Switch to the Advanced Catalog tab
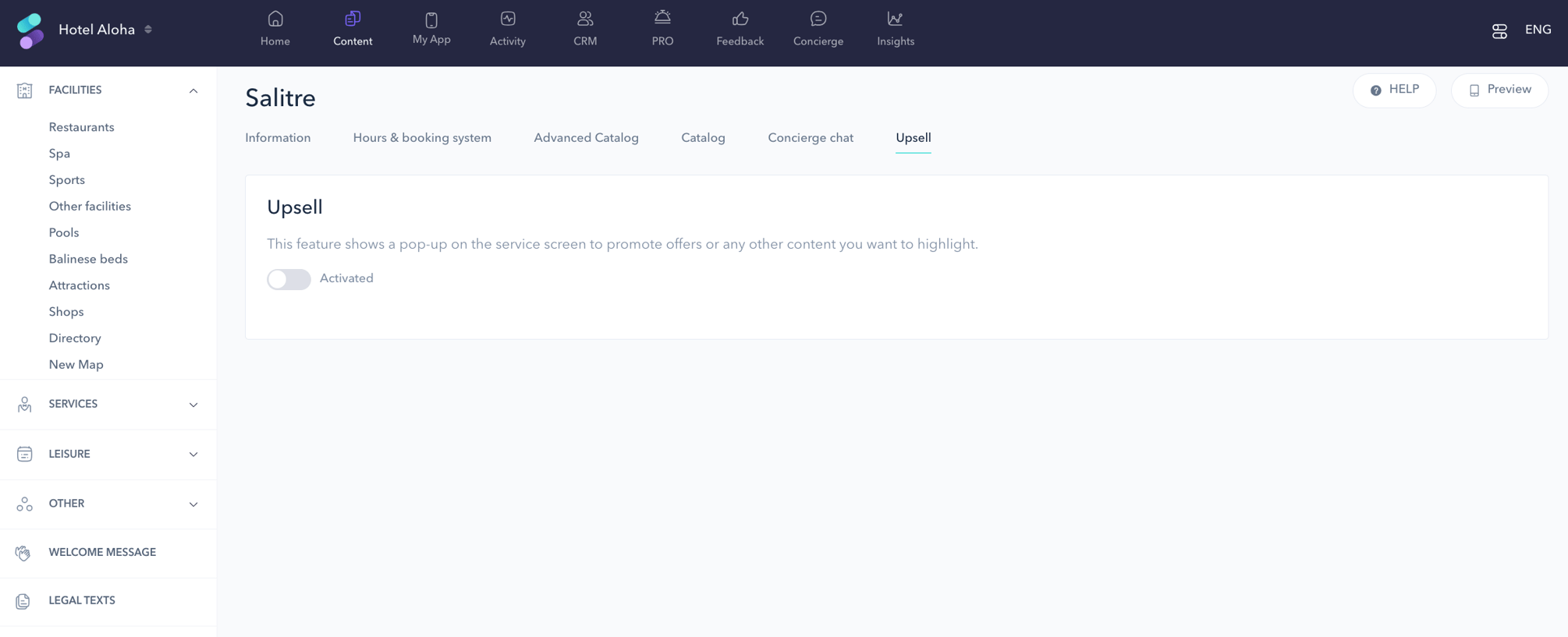 tap(586, 138)
